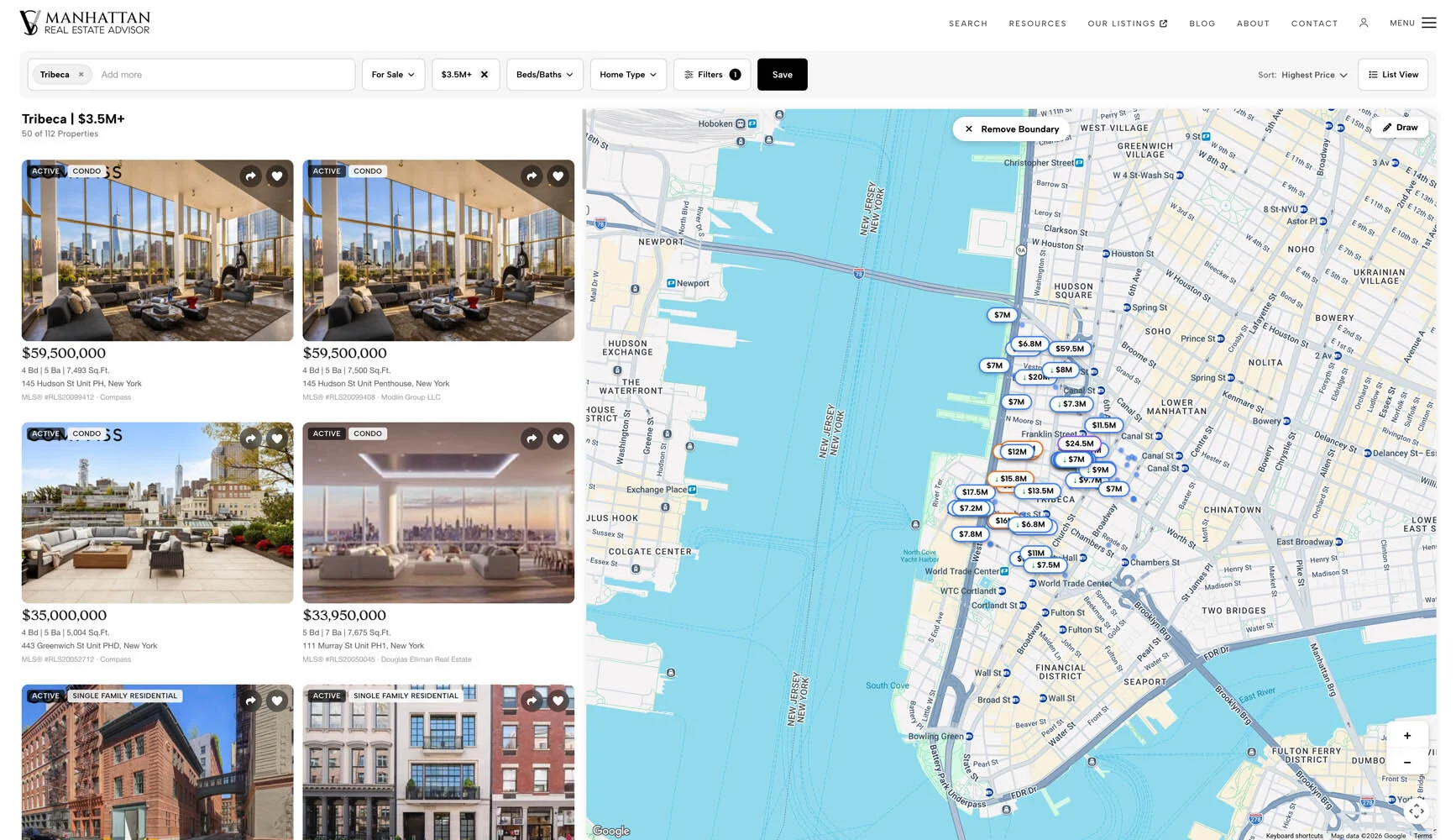This screenshot has height=840, width=1456.
Task: Open the $59,500,000 Unit PH price link
Action: coord(64,354)
